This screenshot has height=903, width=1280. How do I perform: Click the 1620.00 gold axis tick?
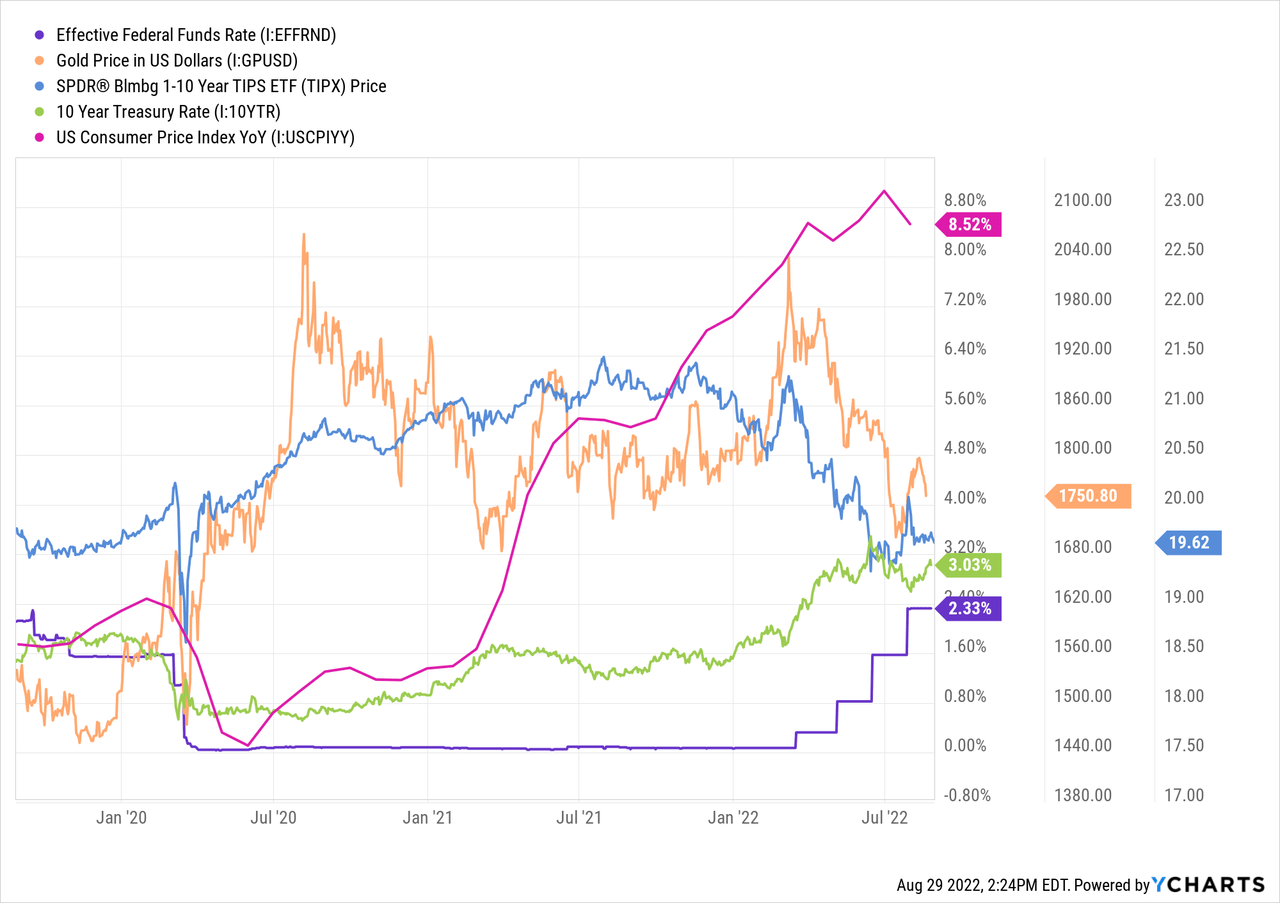tap(1083, 597)
